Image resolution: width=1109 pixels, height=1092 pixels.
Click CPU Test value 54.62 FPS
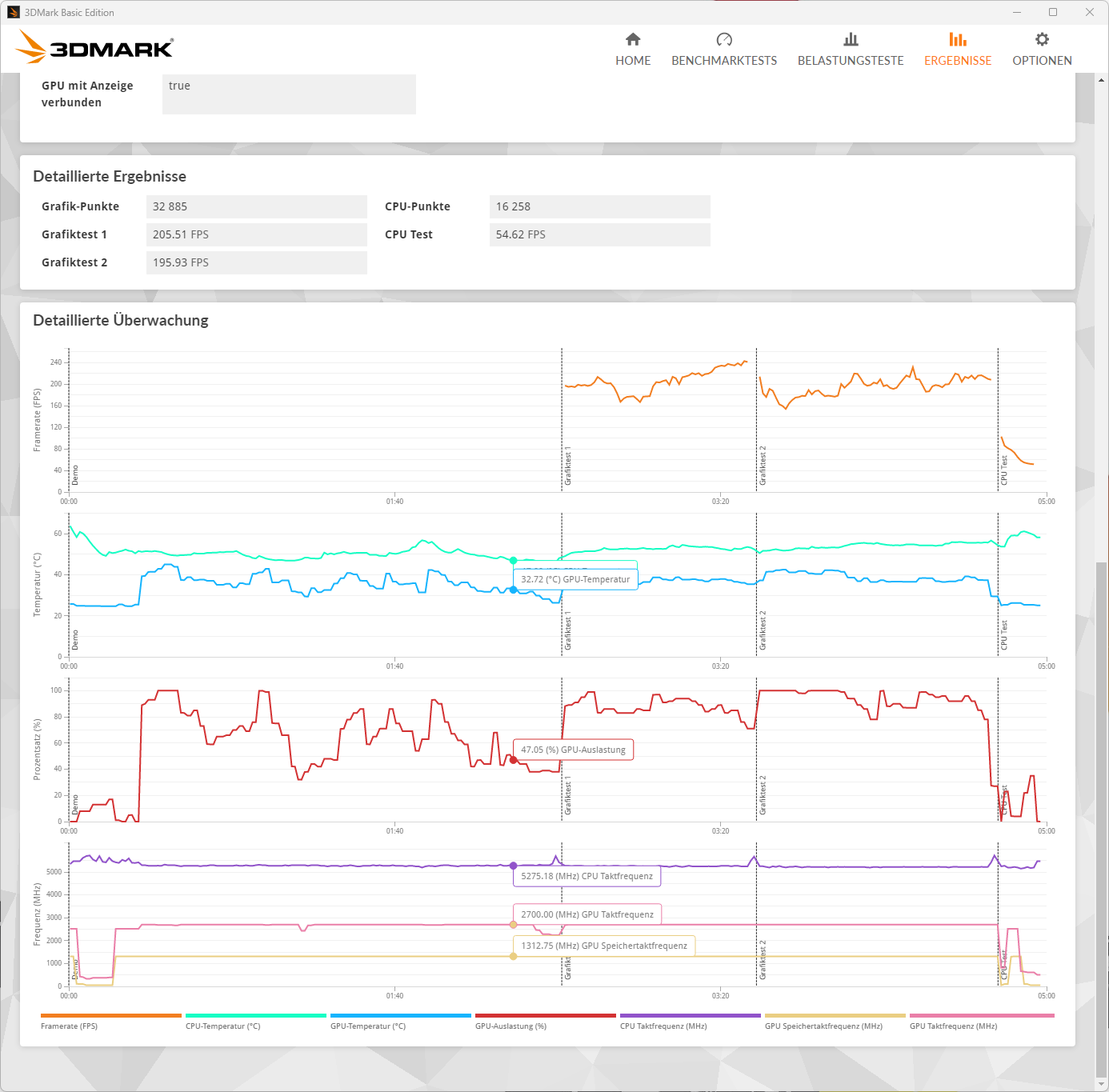[600, 234]
